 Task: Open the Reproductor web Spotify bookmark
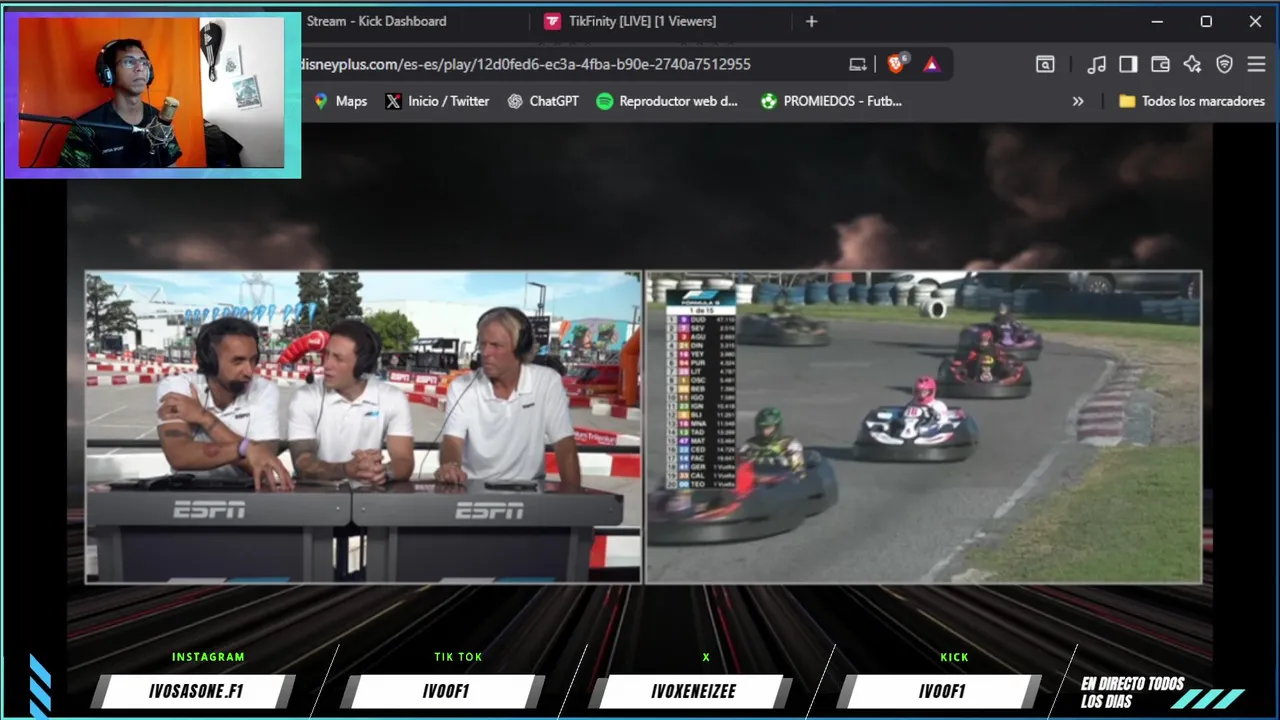pyautogui.click(x=667, y=101)
